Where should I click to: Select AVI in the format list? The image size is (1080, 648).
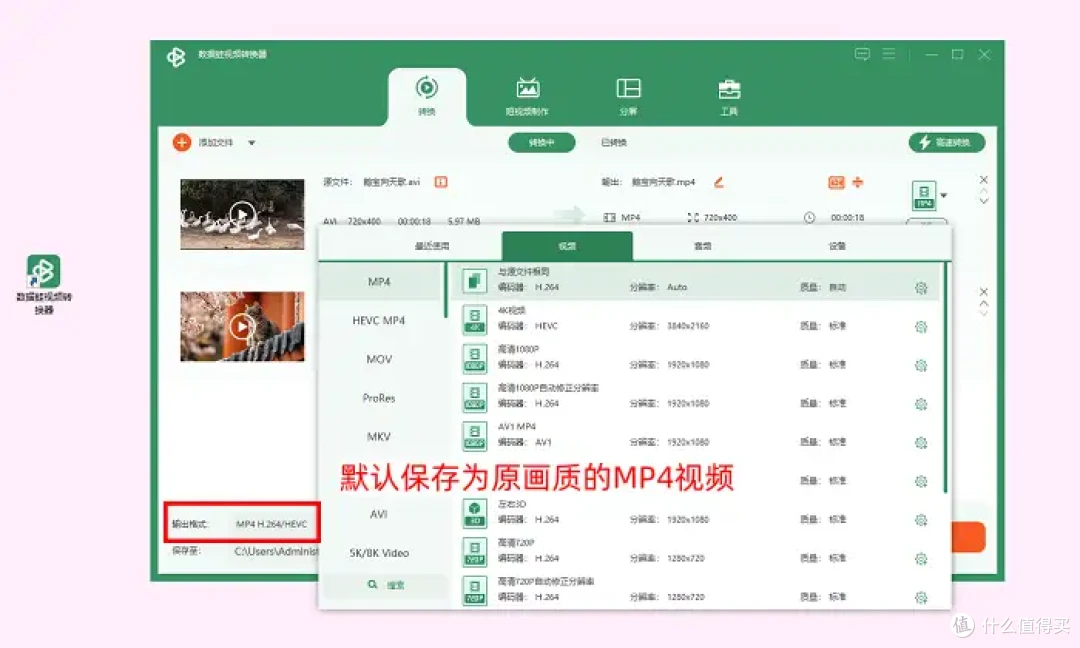379,514
